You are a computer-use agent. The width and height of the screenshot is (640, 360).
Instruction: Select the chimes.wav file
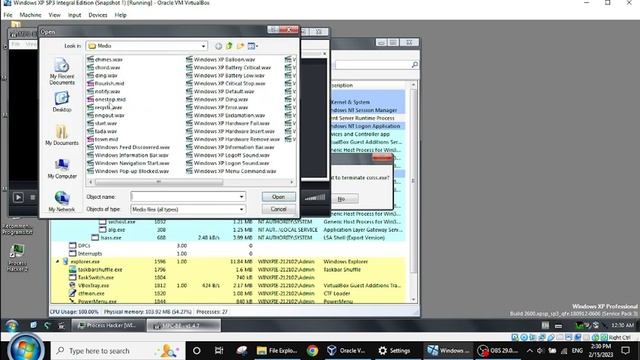click(x=104, y=60)
